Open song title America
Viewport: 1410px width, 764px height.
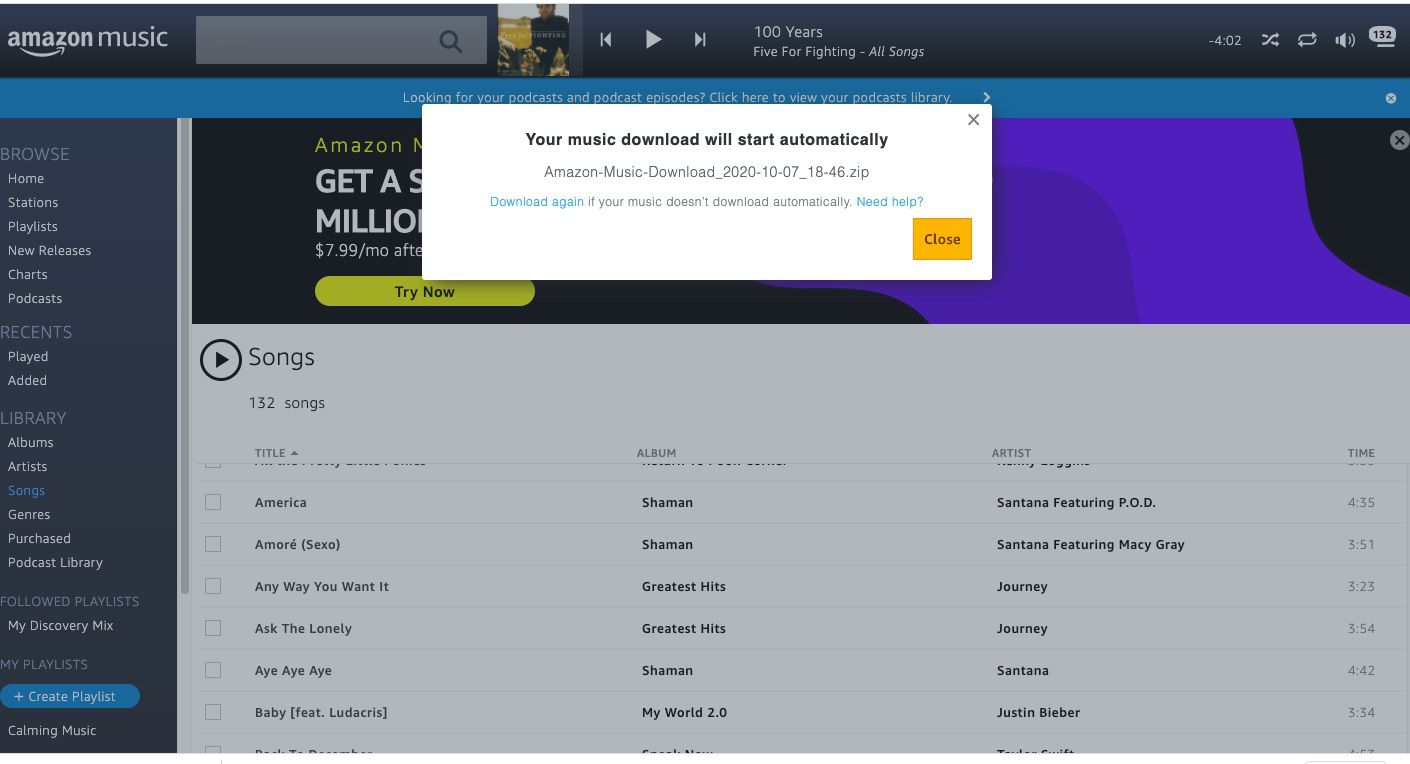(x=281, y=502)
